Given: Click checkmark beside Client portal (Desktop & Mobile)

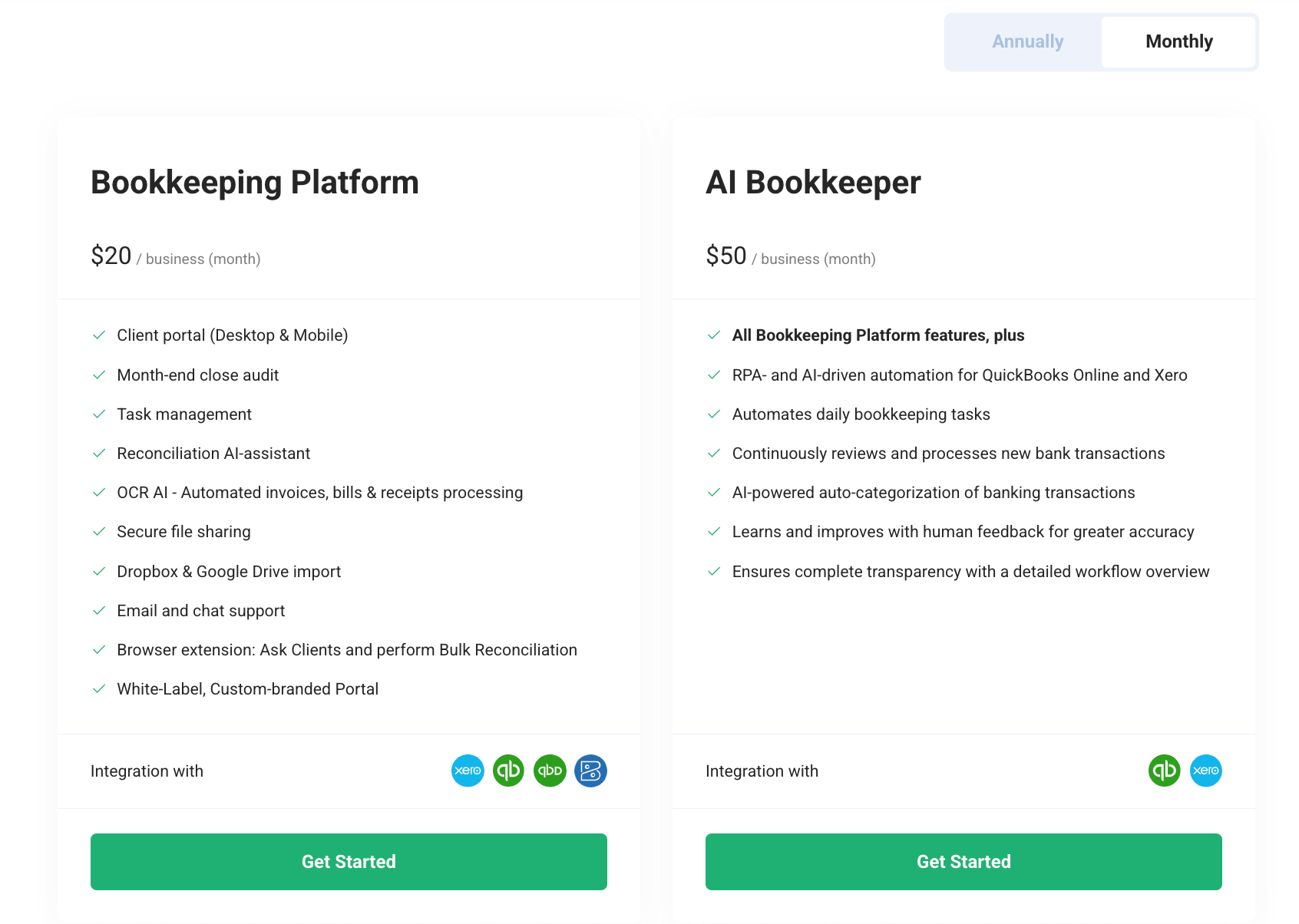Looking at the screenshot, I should pyautogui.click(x=99, y=335).
